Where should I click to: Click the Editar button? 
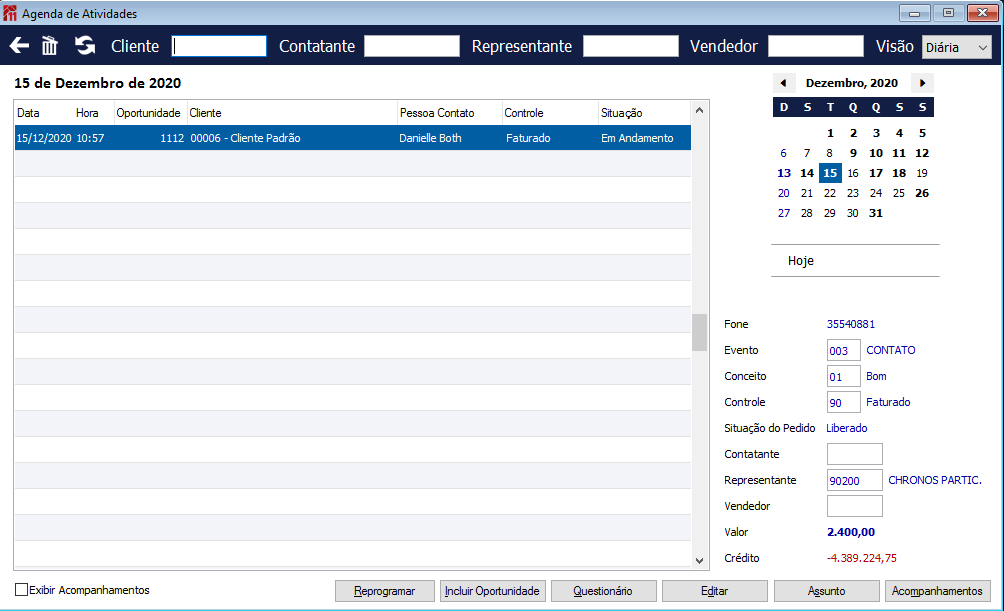click(715, 591)
